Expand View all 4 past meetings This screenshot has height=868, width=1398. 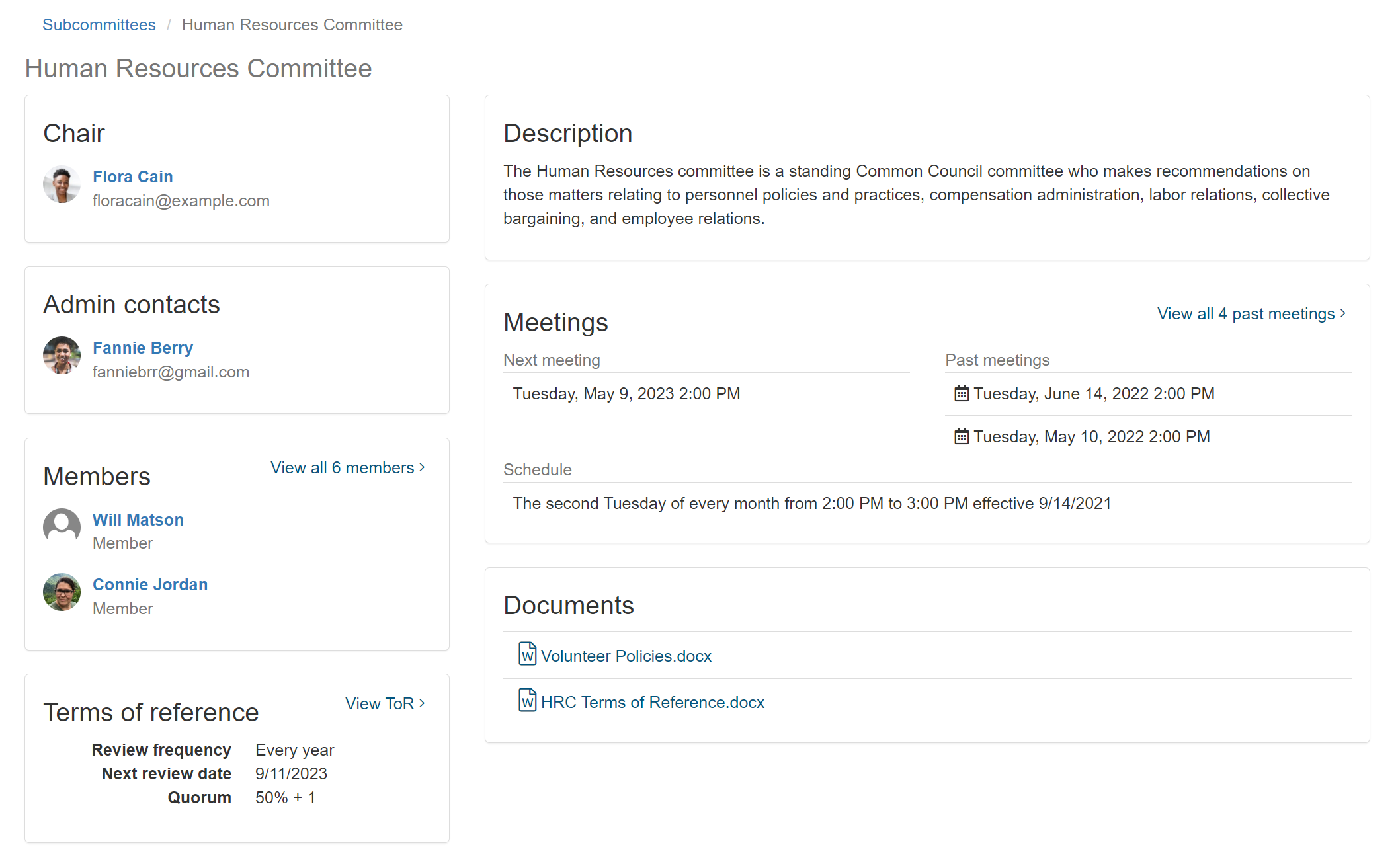pos(1251,314)
